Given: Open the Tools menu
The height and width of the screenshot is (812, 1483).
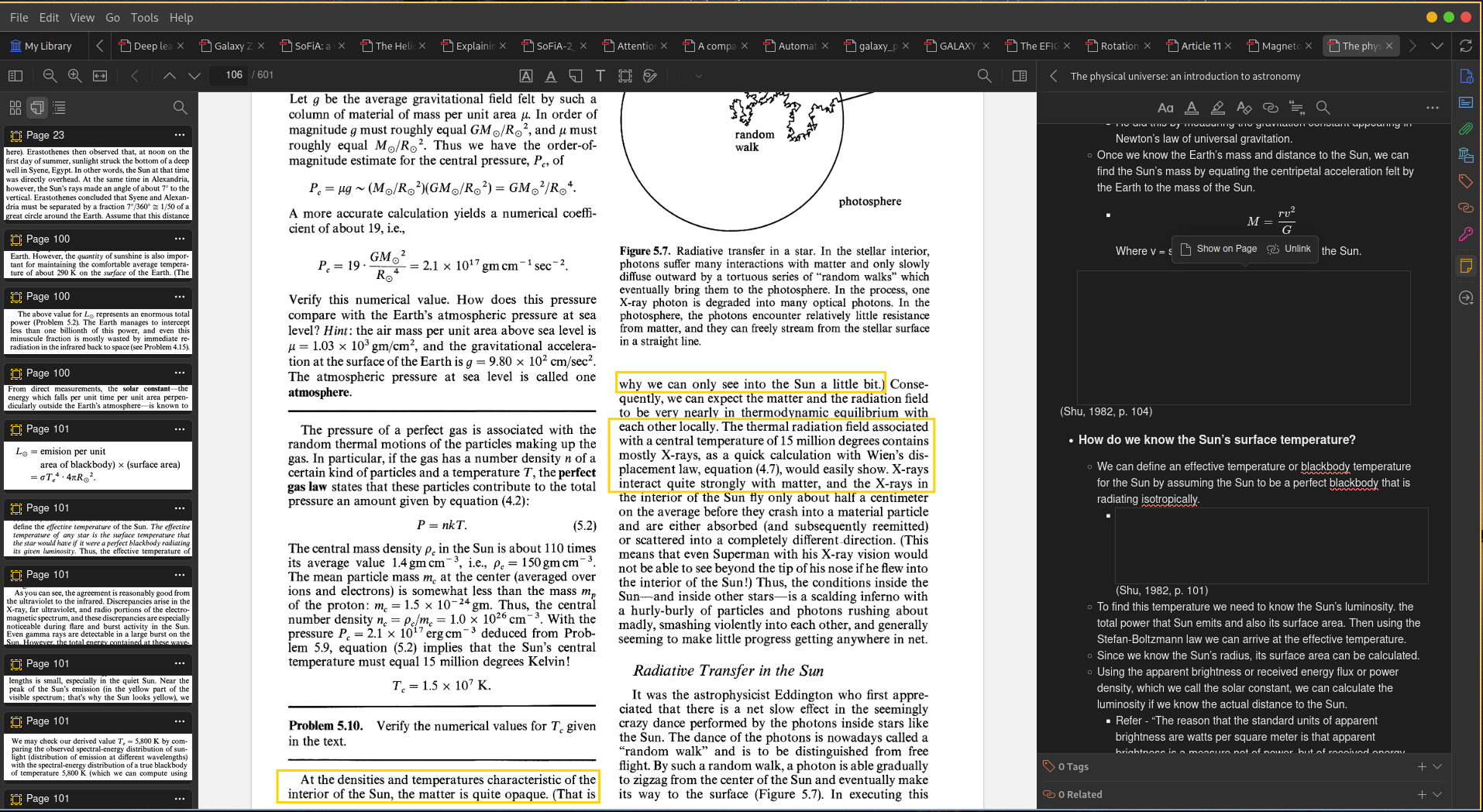Looking at the screenshot, I should coord(144,17).
